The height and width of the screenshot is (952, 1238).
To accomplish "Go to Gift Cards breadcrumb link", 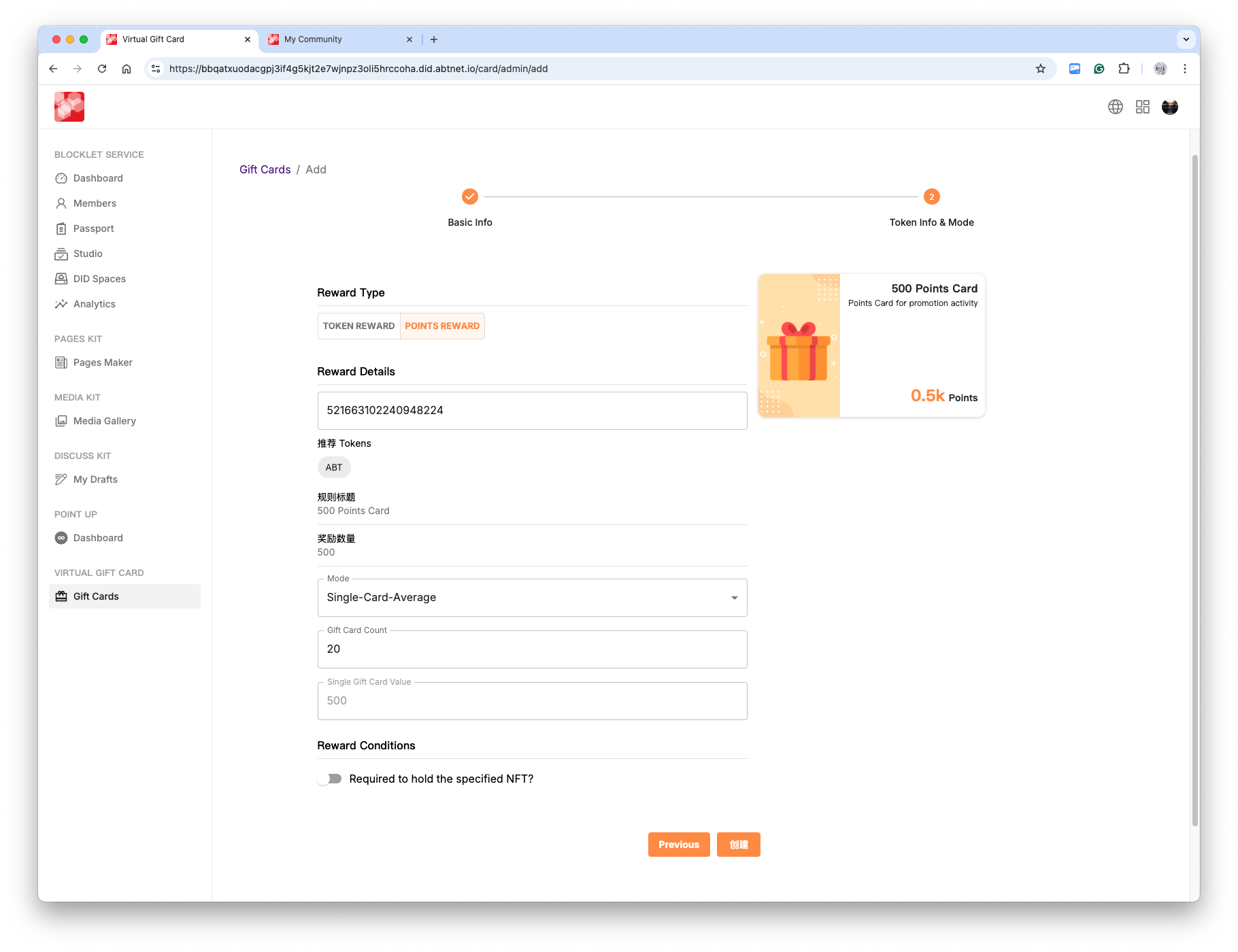I will (x=265, y=169).
